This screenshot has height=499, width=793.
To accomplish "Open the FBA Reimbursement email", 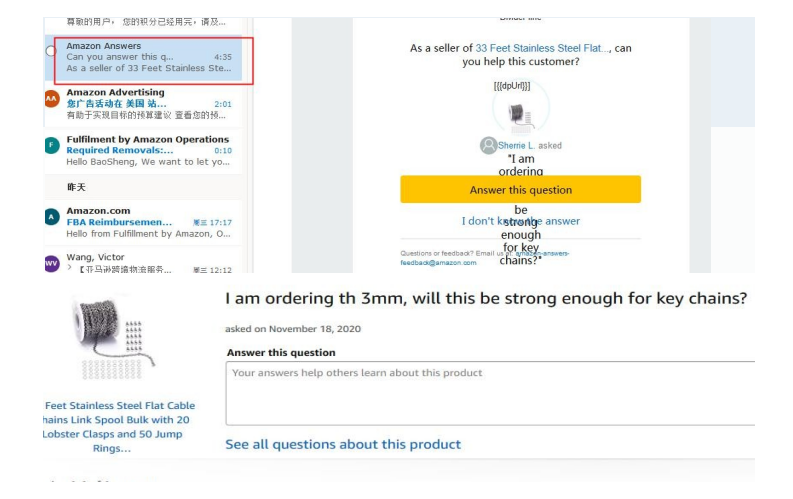I will 148,221.
